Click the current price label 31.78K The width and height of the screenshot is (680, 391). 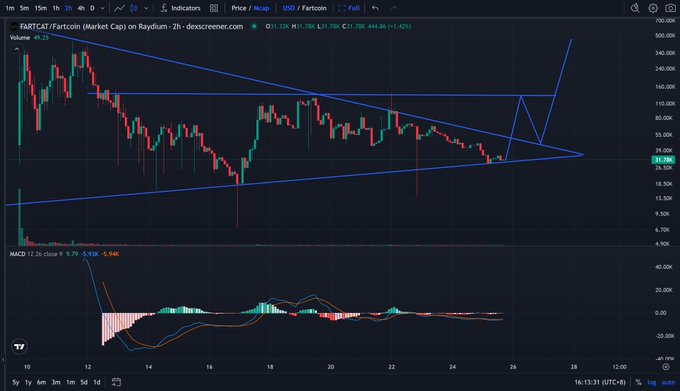pyautogui.click(x=664, y=160)
